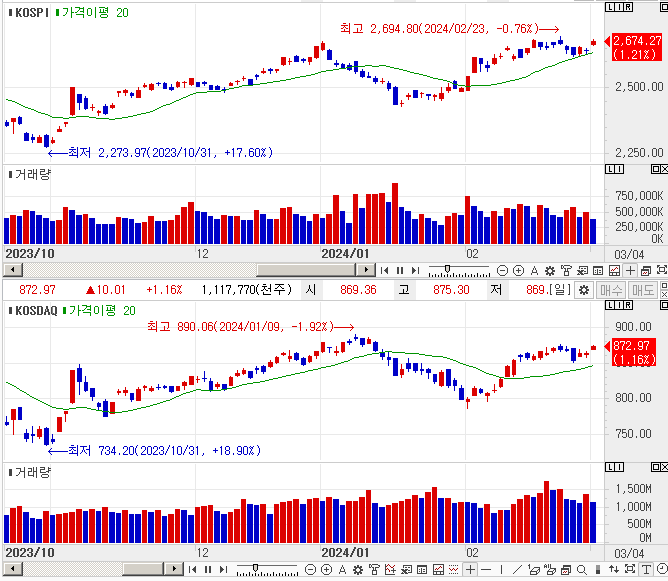
Task: Select the diagonal trend line tool
Action: point(518,569)
